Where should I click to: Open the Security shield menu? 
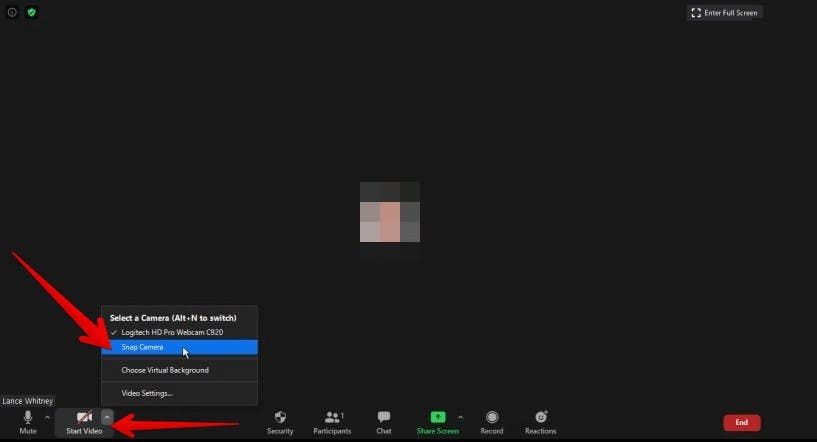tap(280, 420)
